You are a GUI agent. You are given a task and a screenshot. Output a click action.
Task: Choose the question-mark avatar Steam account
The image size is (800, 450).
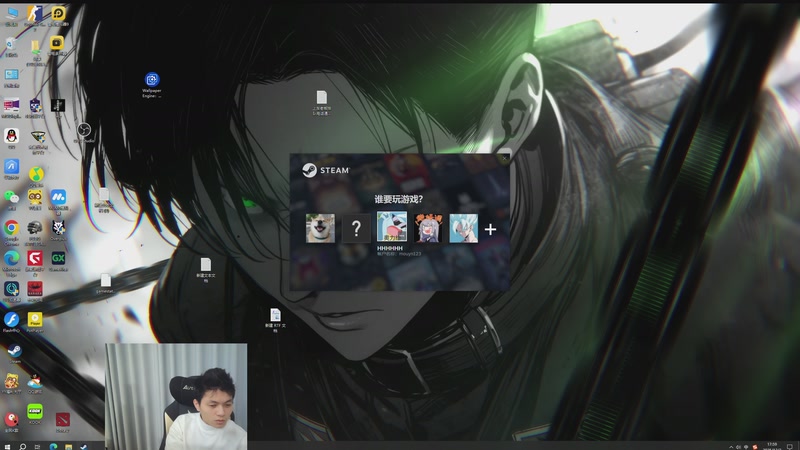(x=356, y=228)
